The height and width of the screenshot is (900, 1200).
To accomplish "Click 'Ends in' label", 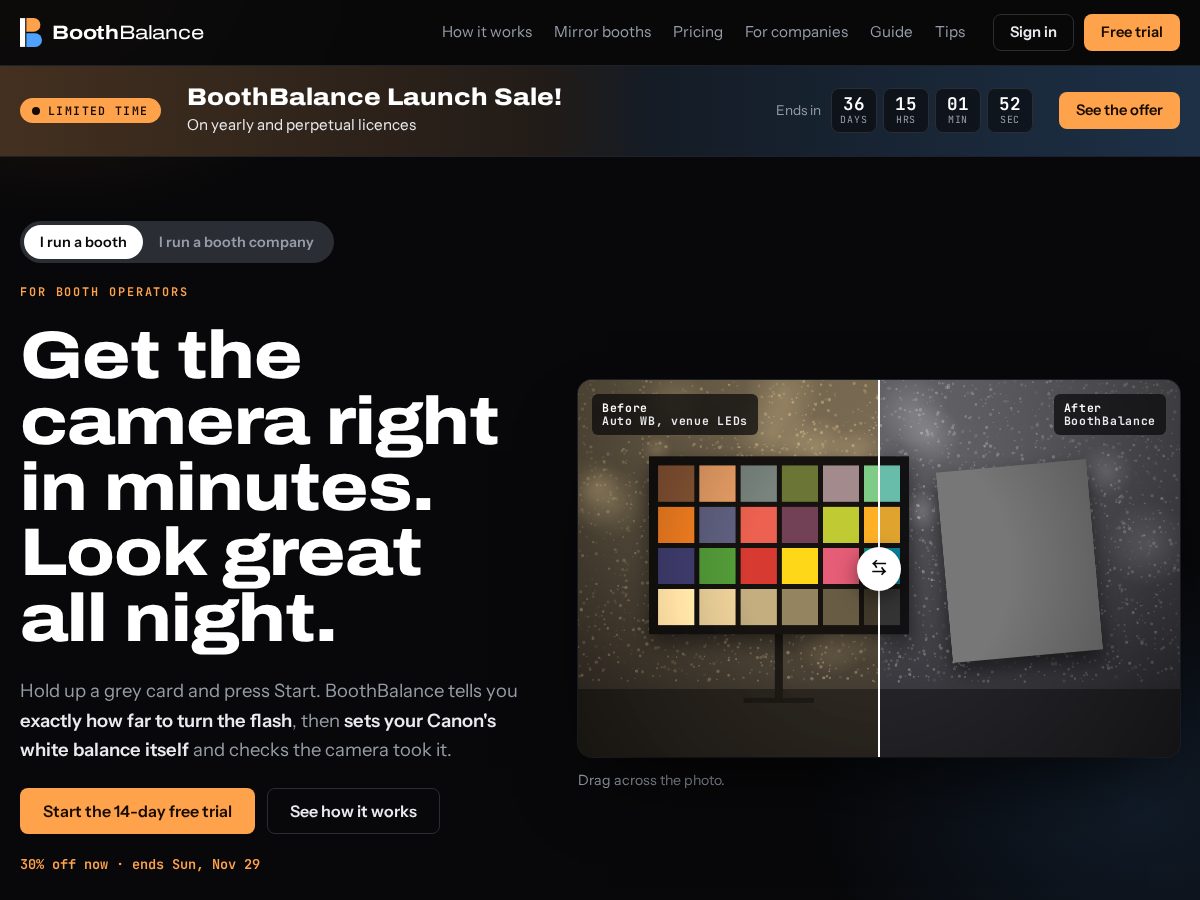I will point(798,110).
